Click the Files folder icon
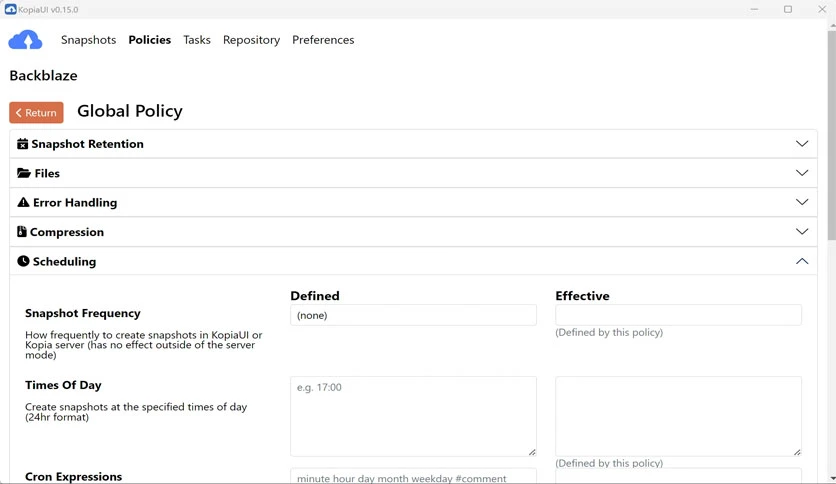 [23, 173]
